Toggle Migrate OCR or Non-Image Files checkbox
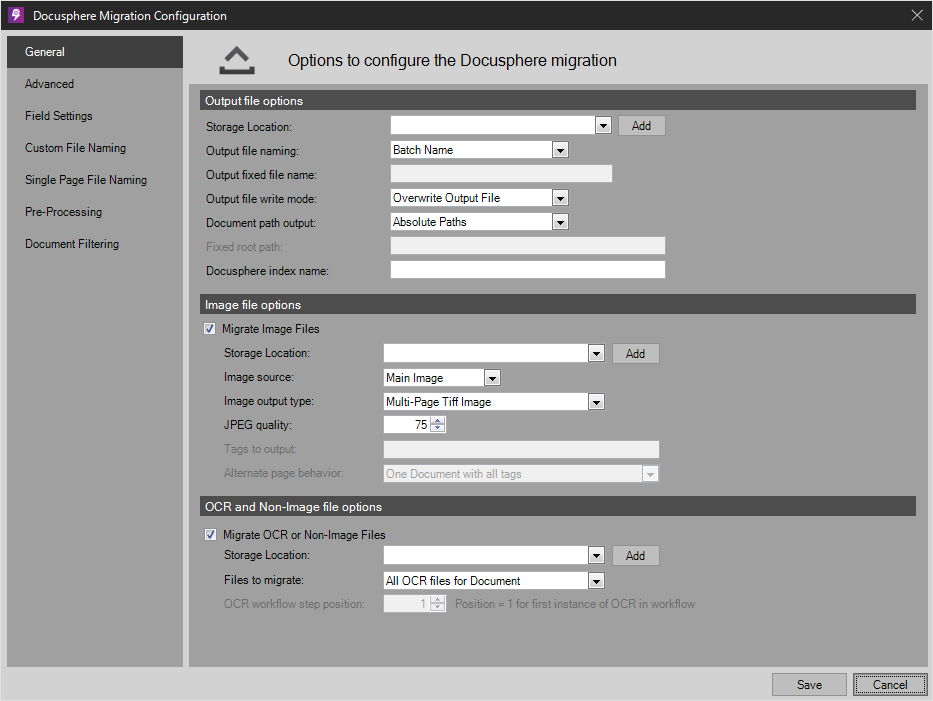This screenshot has height=701, width=933. click(x=211, y=534)
